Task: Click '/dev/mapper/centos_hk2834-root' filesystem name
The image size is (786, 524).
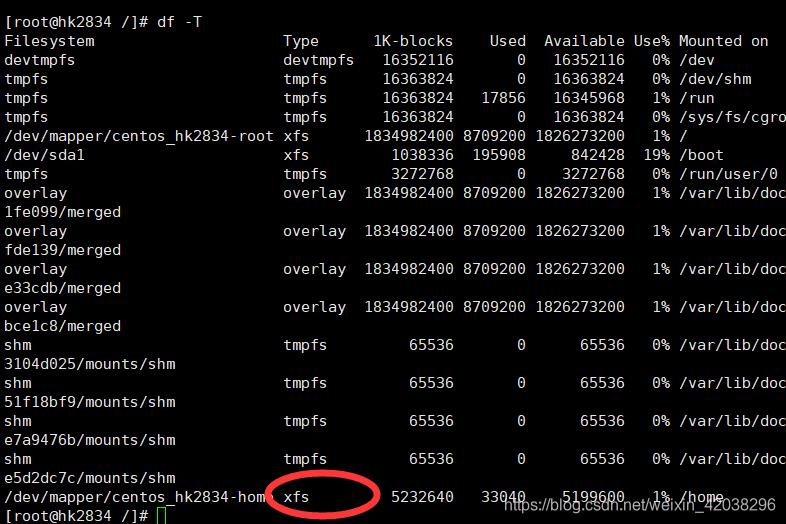Action: pos(139,136)
